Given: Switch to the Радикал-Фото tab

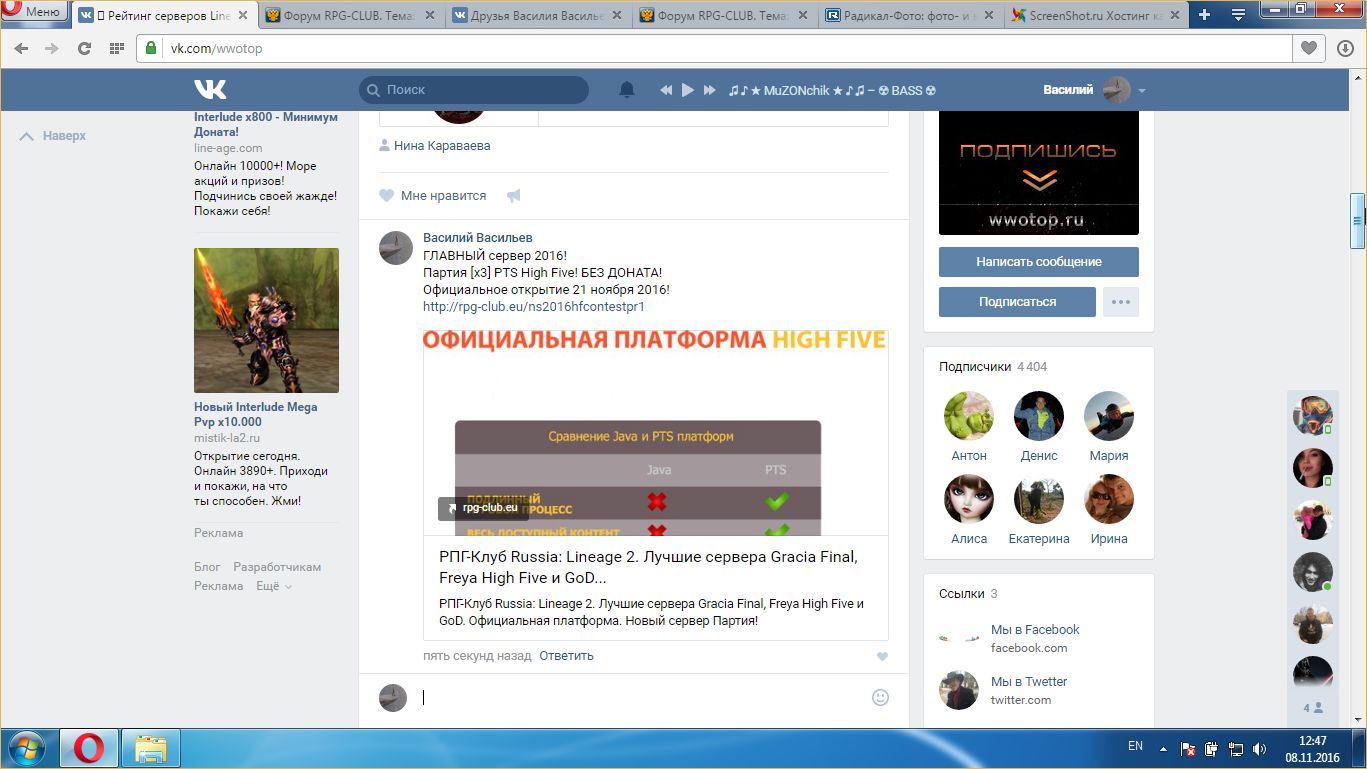Looking at the screenshot, I should pos(910,15).
